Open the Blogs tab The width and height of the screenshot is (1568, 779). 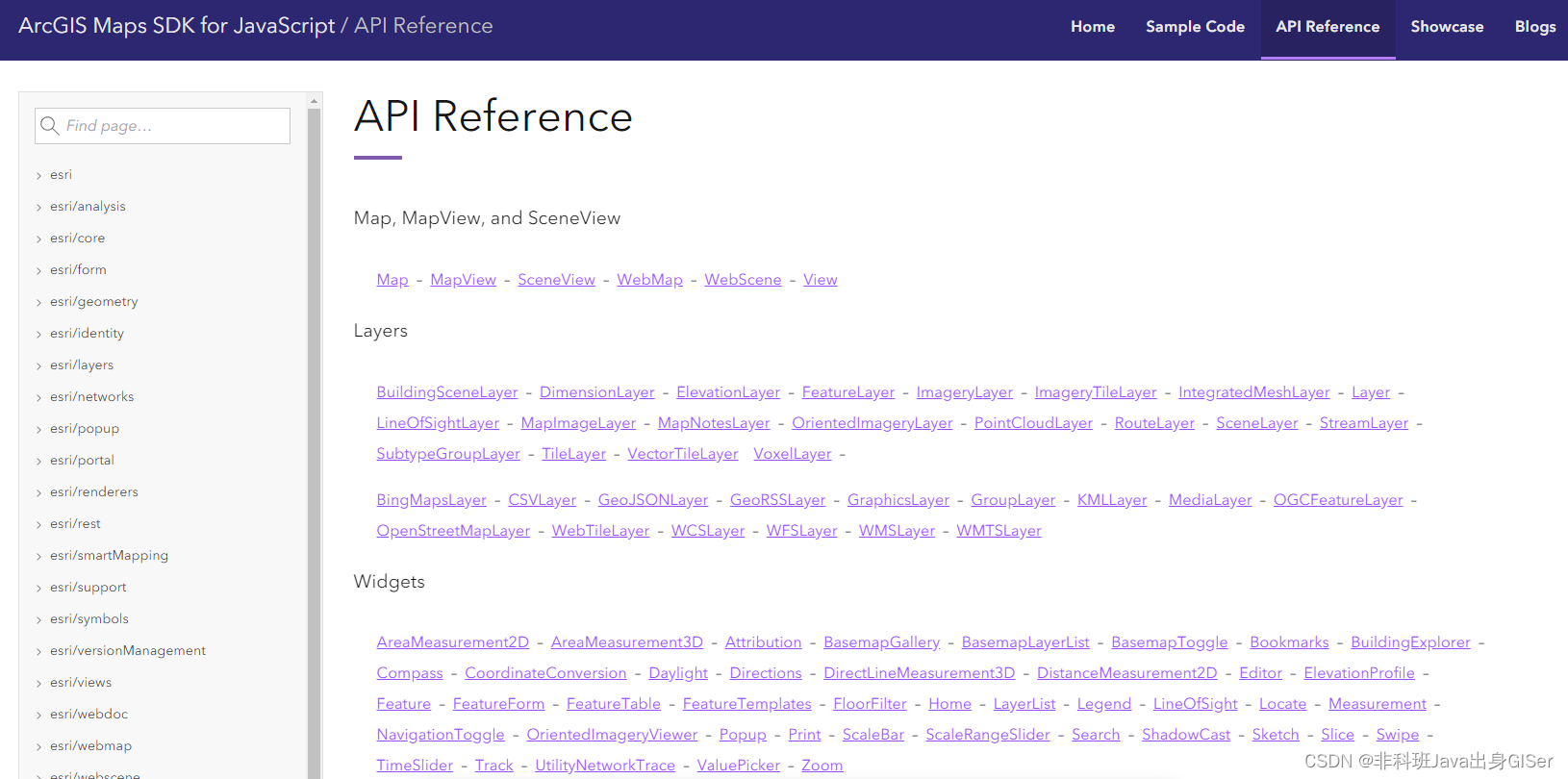coord(1534,27)
